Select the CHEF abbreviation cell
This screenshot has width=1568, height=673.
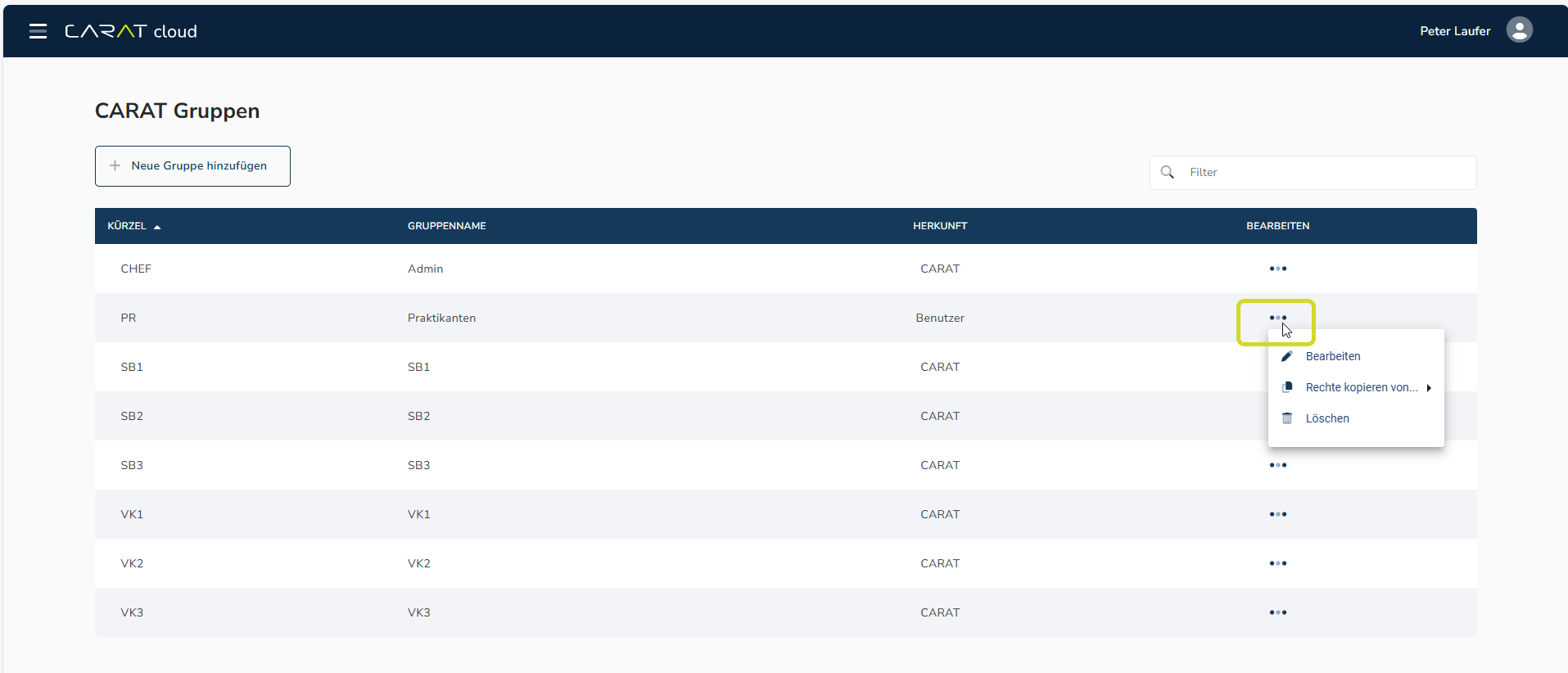click(136, 269)
